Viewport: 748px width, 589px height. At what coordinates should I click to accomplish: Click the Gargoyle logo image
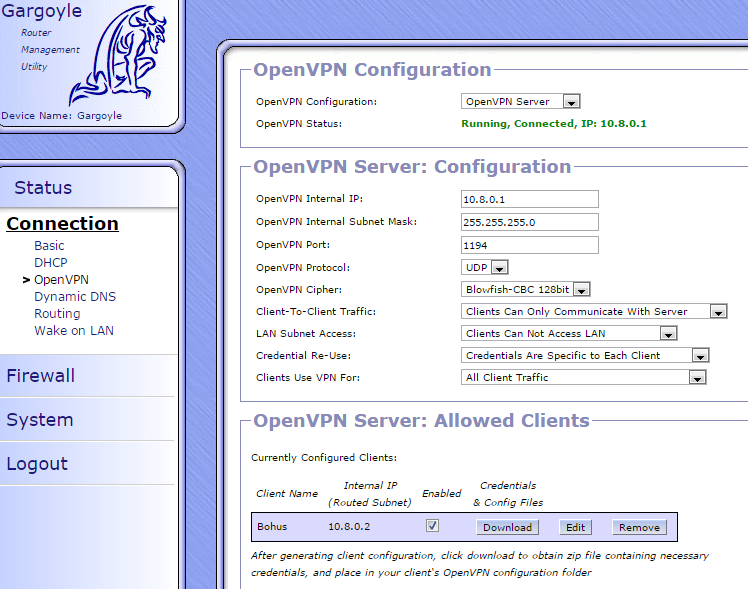[118, 55]
